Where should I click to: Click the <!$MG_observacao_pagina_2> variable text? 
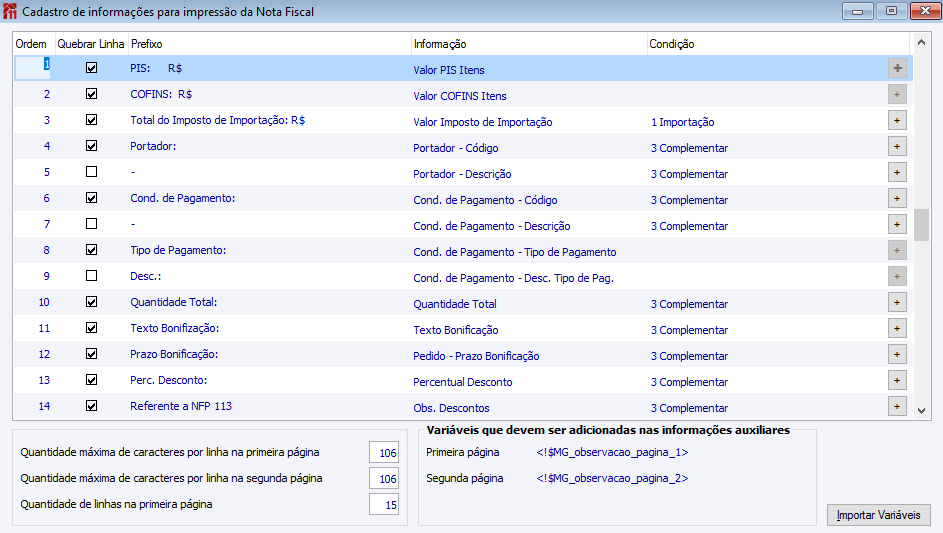click(612, 478)
